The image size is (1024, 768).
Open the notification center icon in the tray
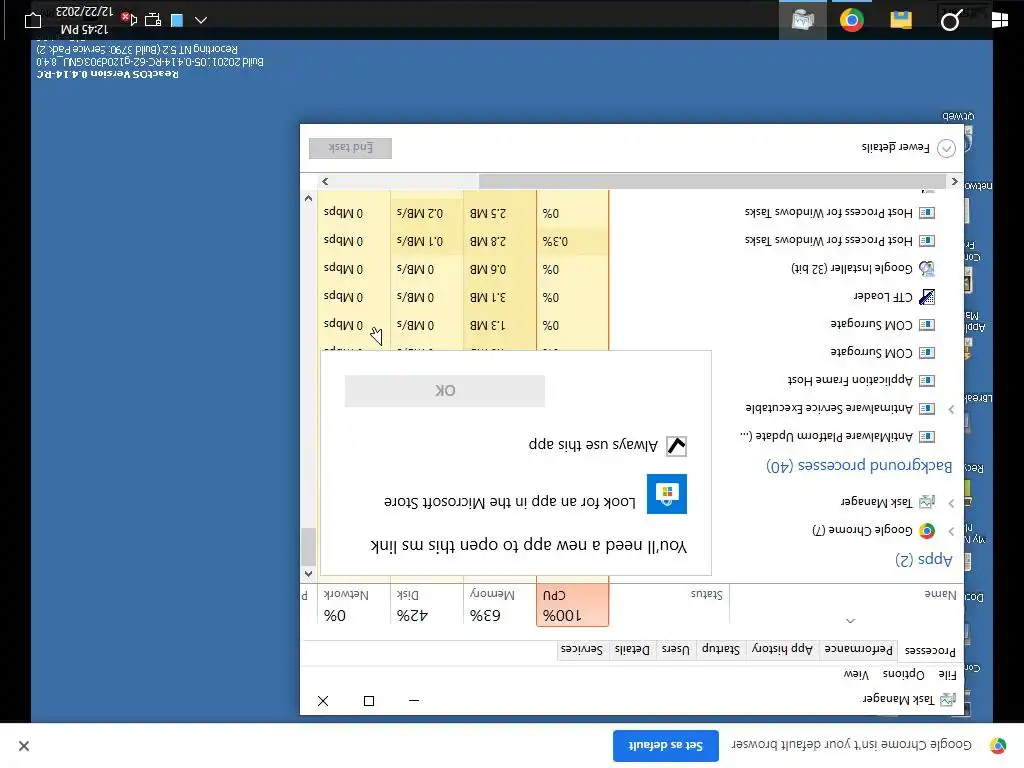tap(33, 21)
